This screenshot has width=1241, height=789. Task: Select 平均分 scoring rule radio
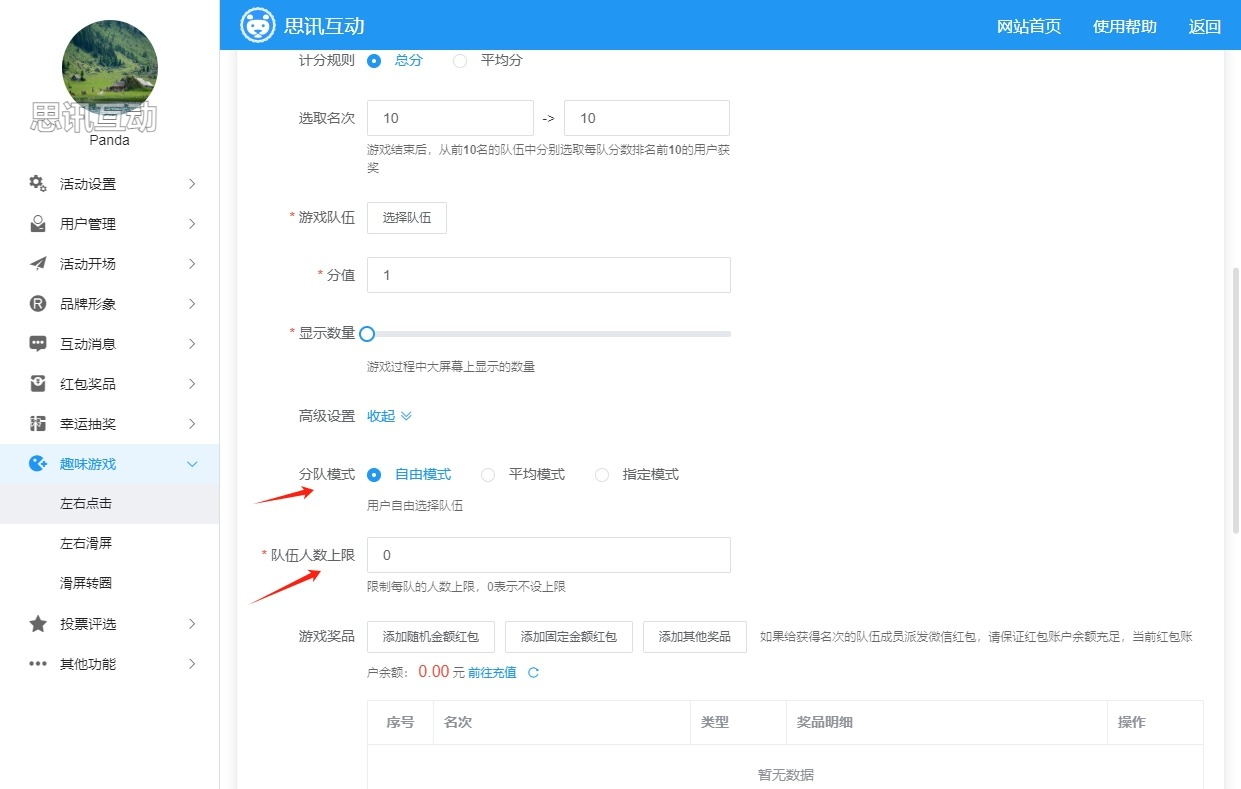pos(460,60)
